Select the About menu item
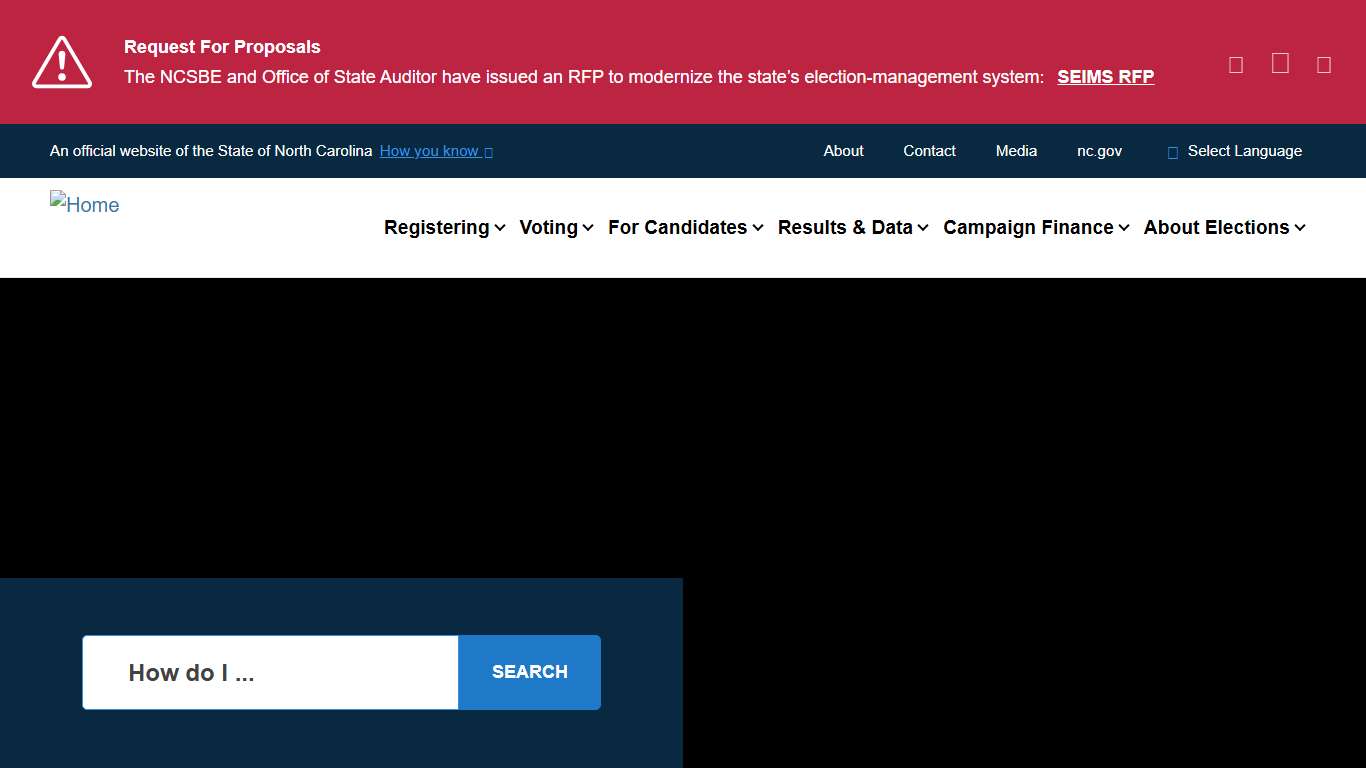Screen dimensions: 1366x768 click(x=843, y=151)
